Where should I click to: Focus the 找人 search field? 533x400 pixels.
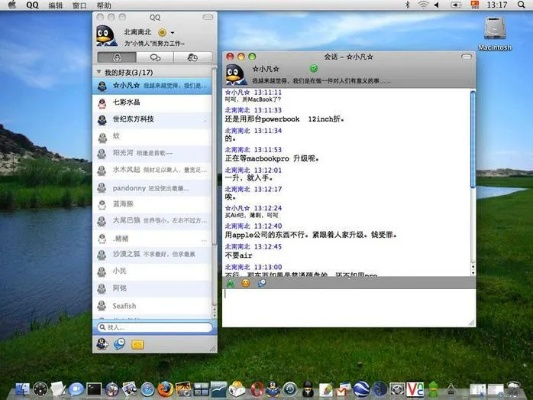coord(155,327)
